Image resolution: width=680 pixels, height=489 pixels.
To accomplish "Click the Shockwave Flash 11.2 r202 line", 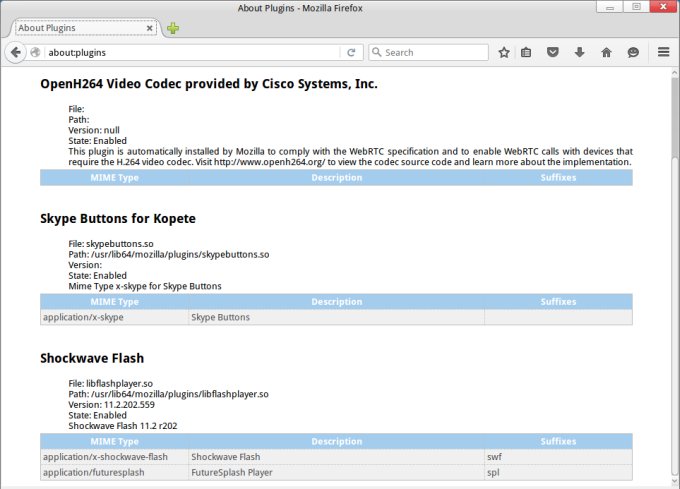I will click(123, 426).
